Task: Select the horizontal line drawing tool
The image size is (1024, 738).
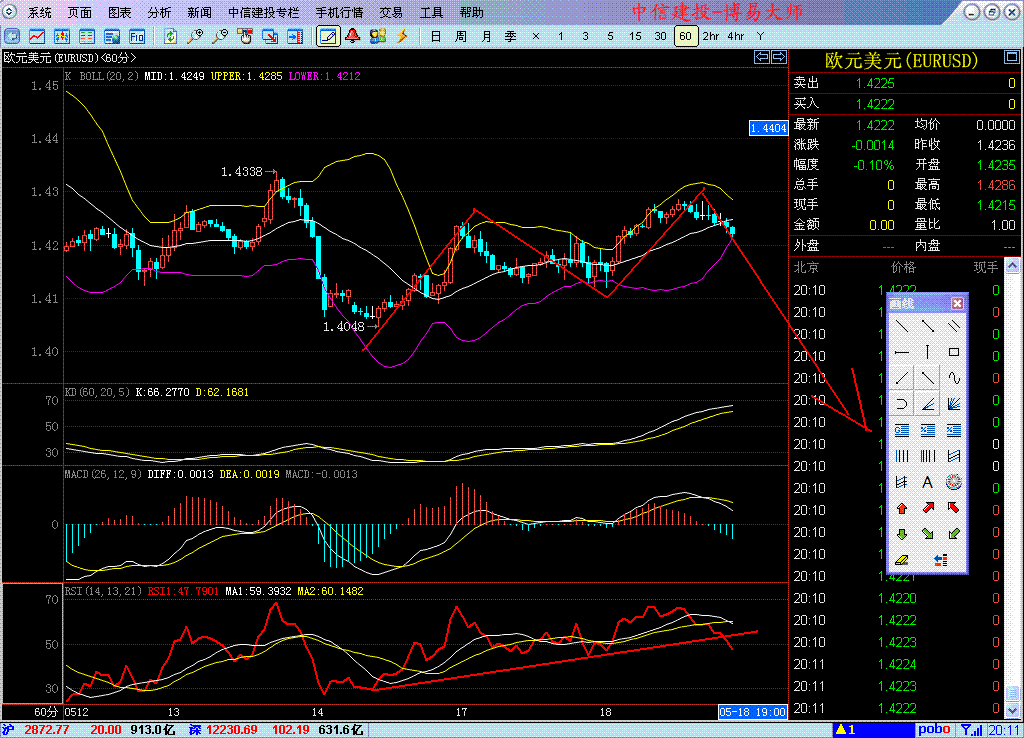Action: click(902, 352)
